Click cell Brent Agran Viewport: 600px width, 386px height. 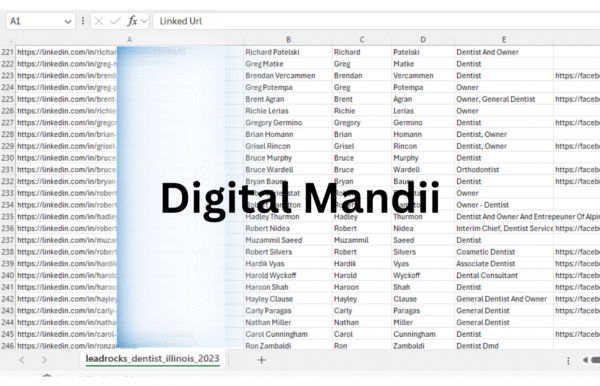click(288, 99)
